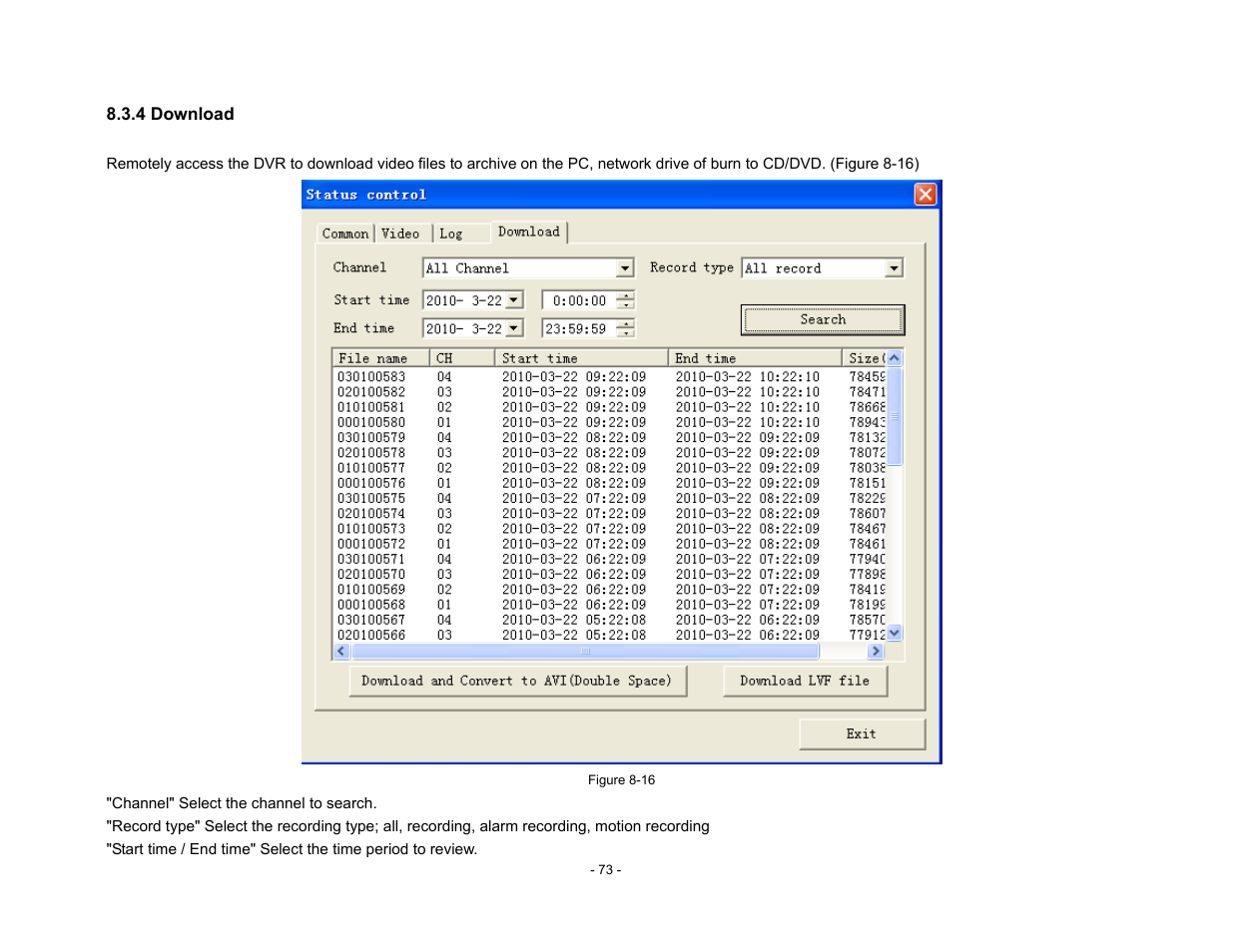Click the All Channel combo box text
Image resolution: width=1233 pixels, height=952 pixels.
[467, 268]
